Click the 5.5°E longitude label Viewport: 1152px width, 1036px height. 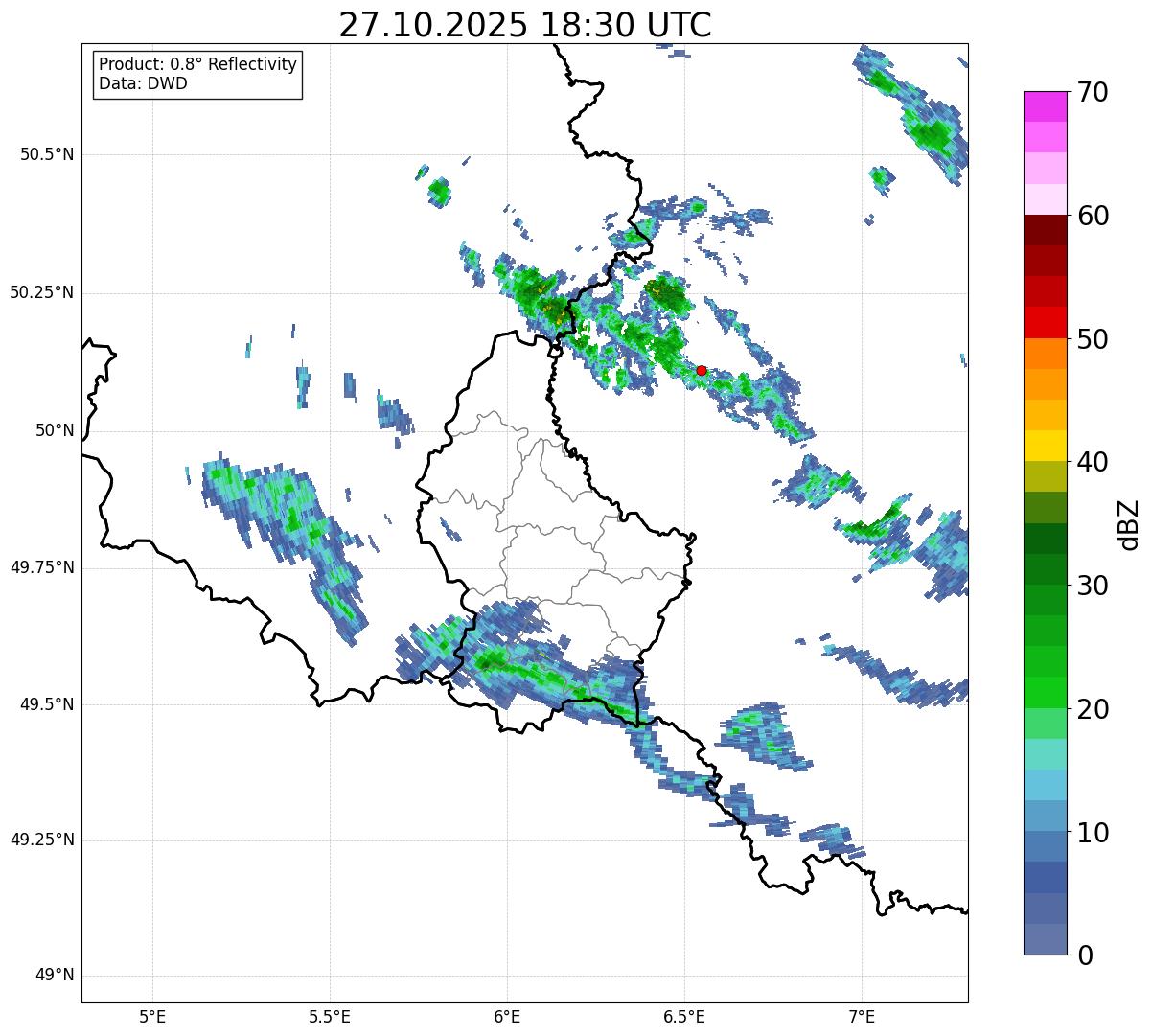[x=330, y=1017]
